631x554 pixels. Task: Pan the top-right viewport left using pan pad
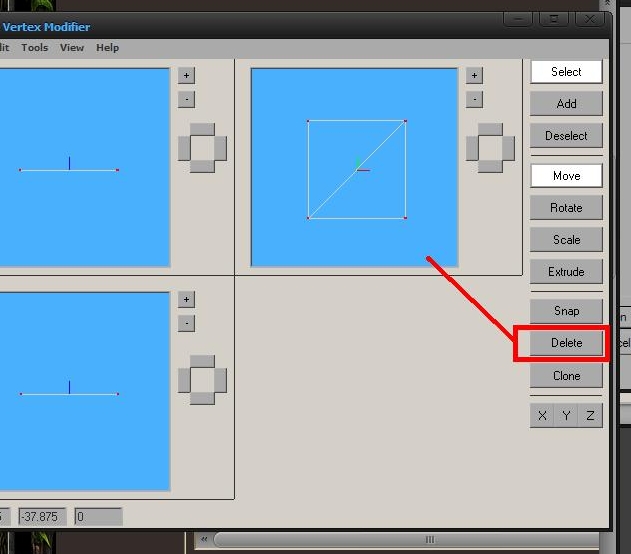point(472,148)
